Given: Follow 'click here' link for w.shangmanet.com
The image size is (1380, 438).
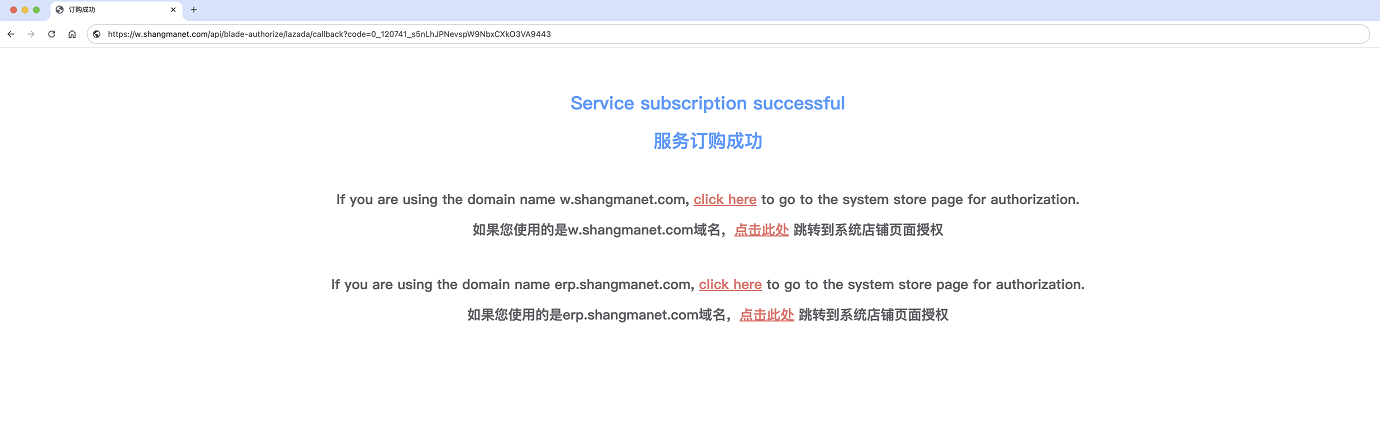Looking at the screenshot, I should coord(725,199).
